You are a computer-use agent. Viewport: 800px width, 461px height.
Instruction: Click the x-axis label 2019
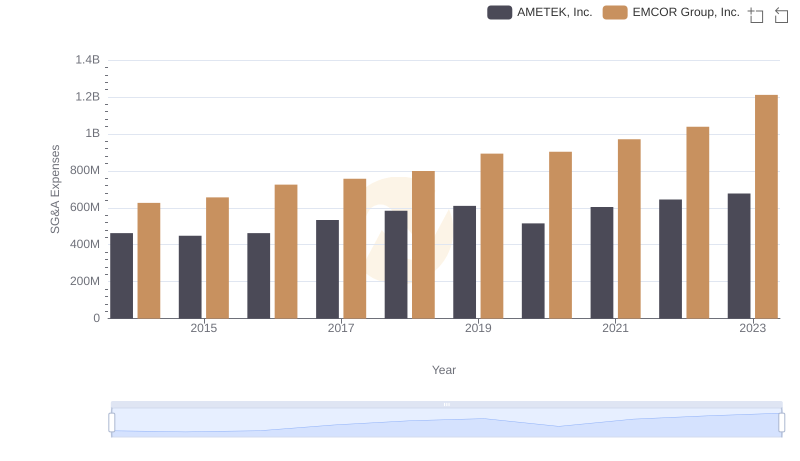point(478,328)
